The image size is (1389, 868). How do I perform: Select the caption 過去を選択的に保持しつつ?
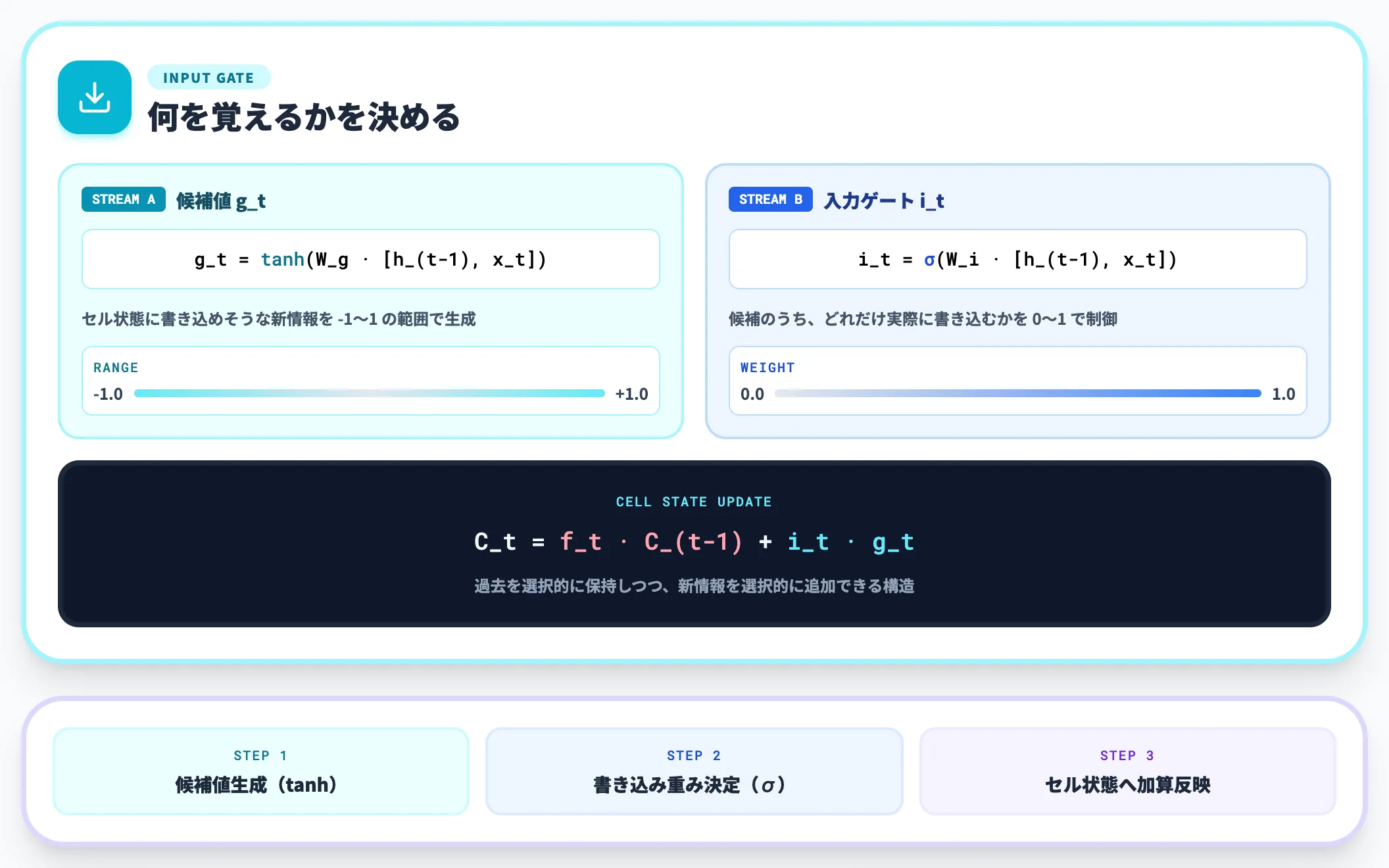[569, 586]
